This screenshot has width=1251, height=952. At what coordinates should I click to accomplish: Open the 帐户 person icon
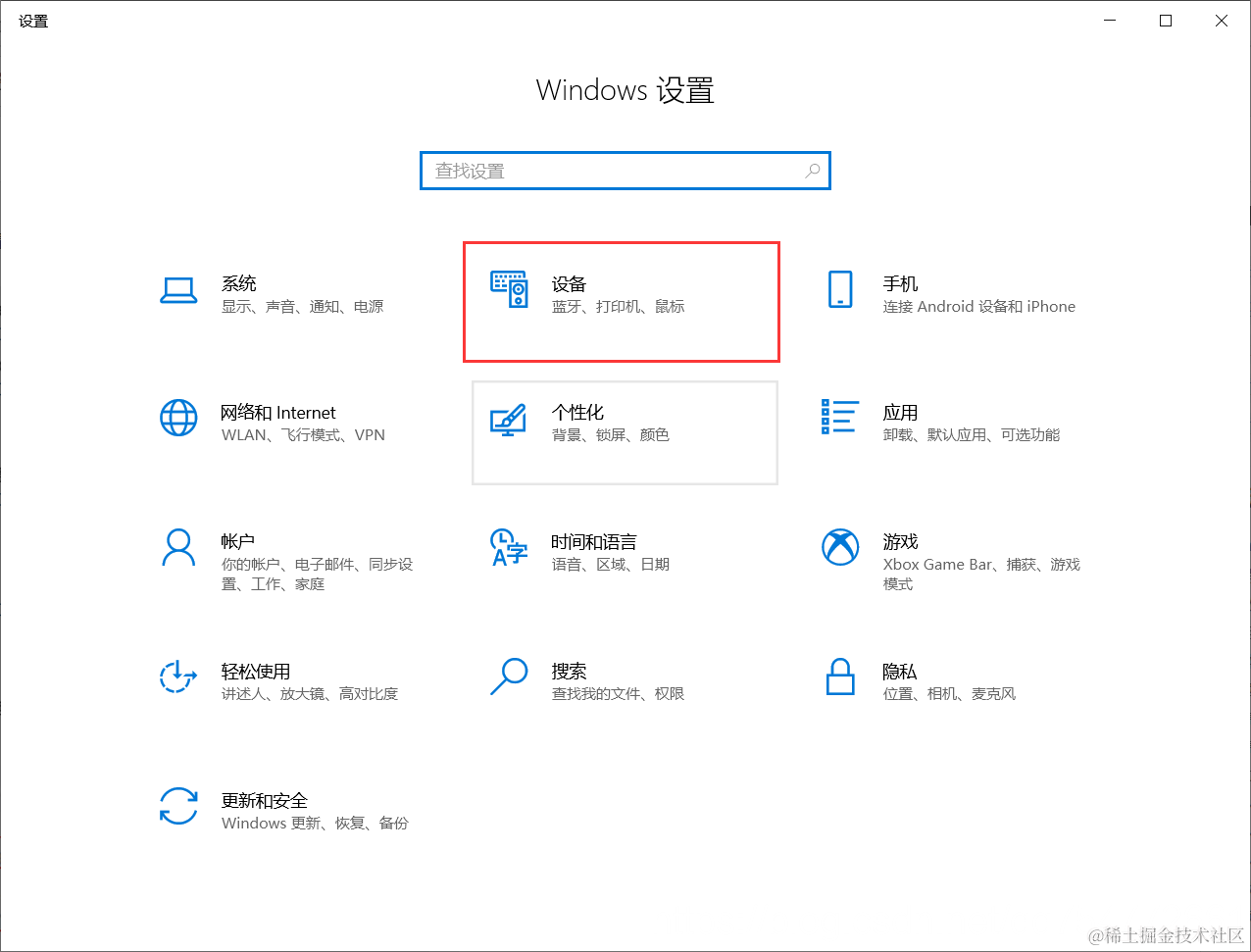pos(177,547)
